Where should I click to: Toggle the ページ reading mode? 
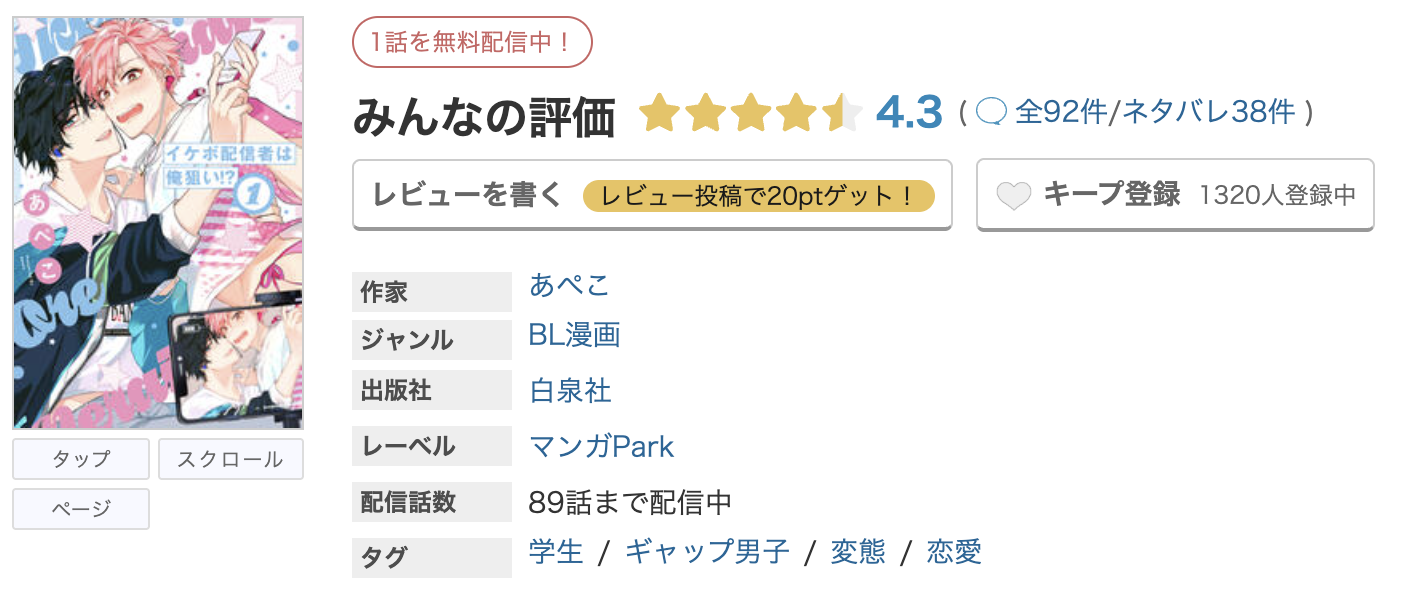[80, 509]
